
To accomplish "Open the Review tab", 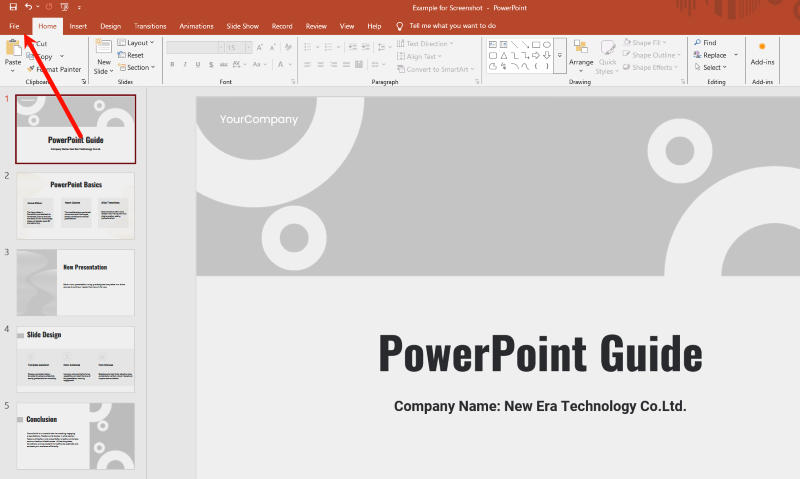I will tap(316, 26).
